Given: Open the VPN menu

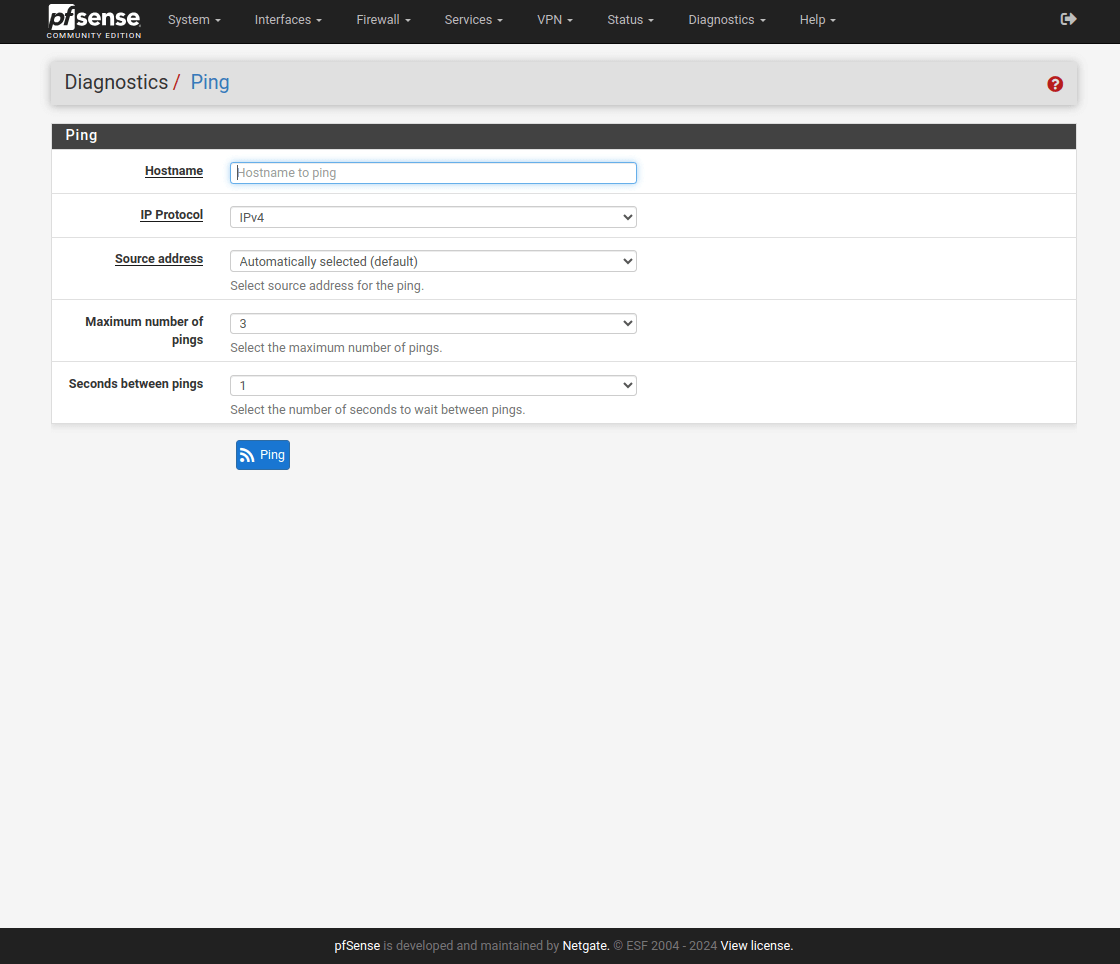Looking at the screenshot, I should click(555, 20).
